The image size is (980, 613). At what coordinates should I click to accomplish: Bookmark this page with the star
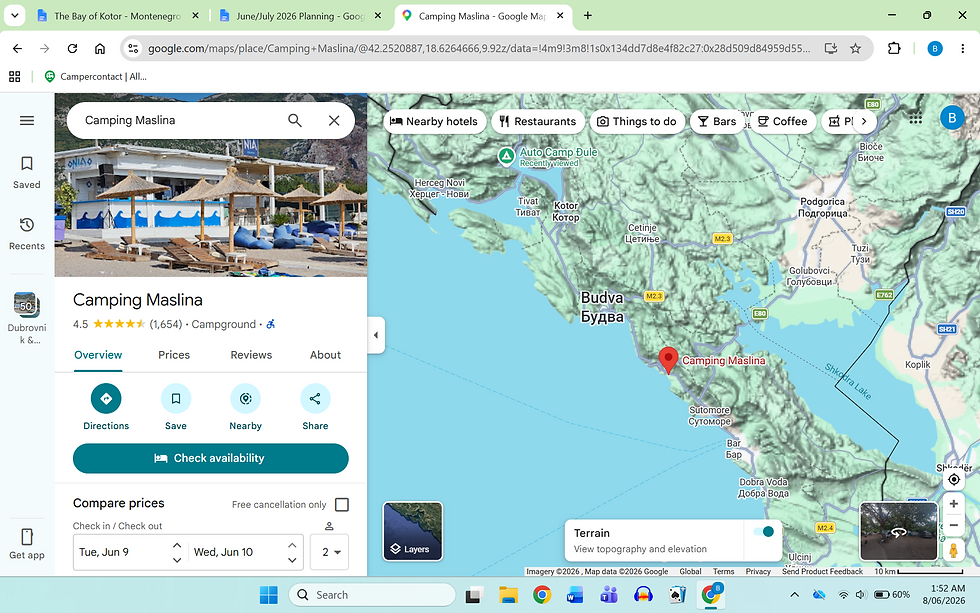click(855, 48)
